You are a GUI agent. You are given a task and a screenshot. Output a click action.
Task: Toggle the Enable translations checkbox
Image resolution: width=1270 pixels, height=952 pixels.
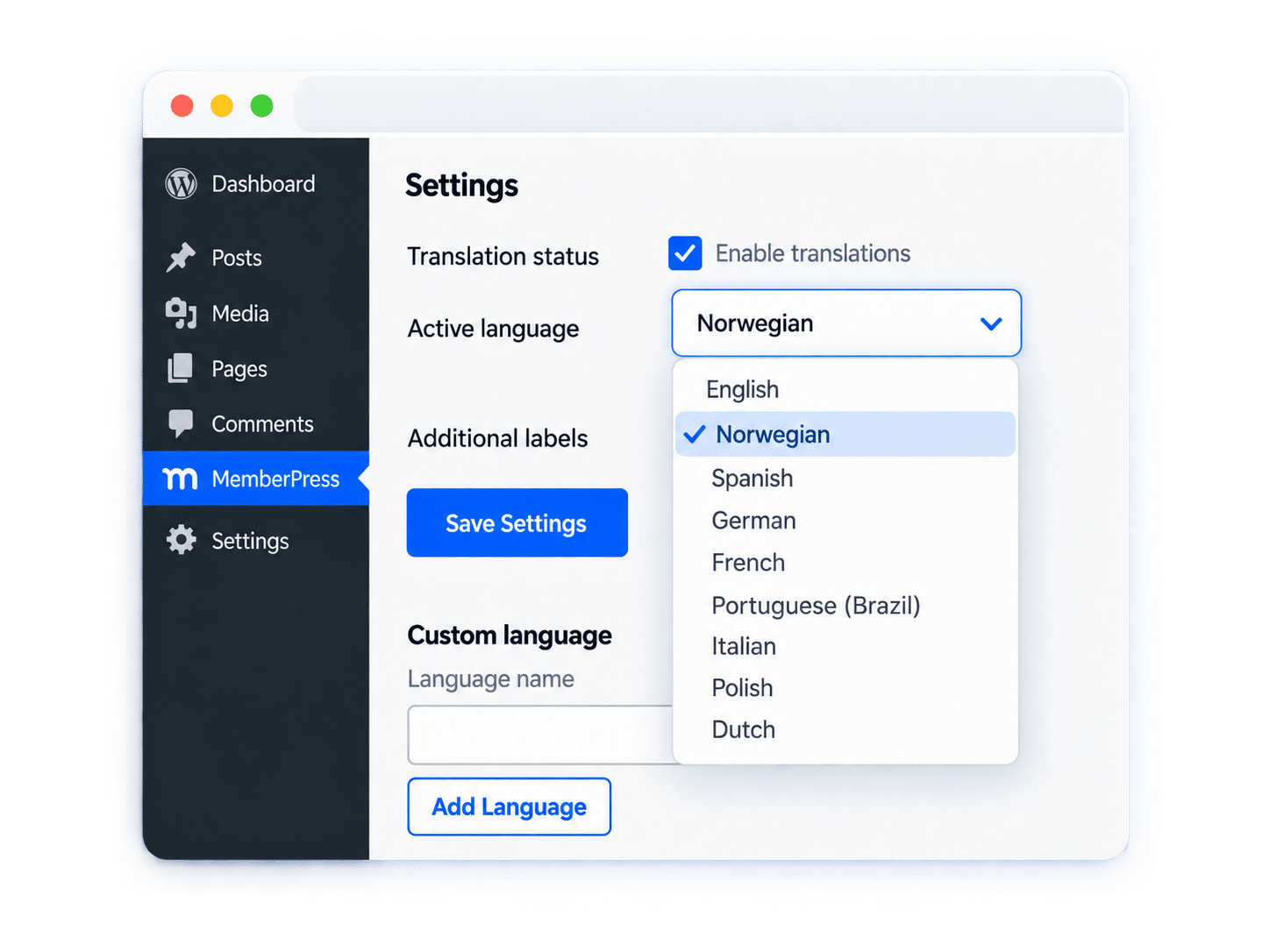tap(685, 253)
